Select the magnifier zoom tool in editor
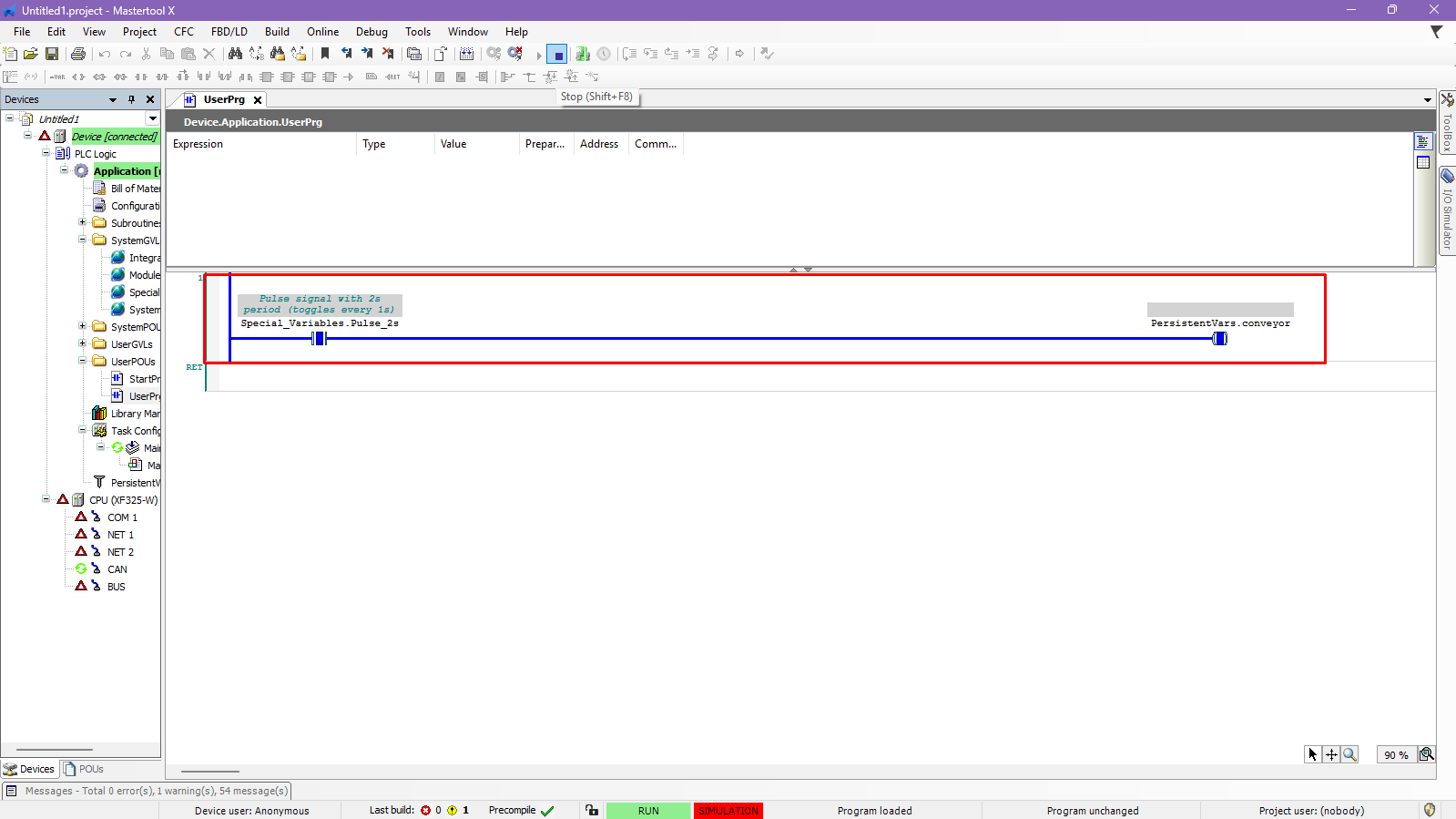The width and height of the screenshot is (1456, 819). [1349, 754]
